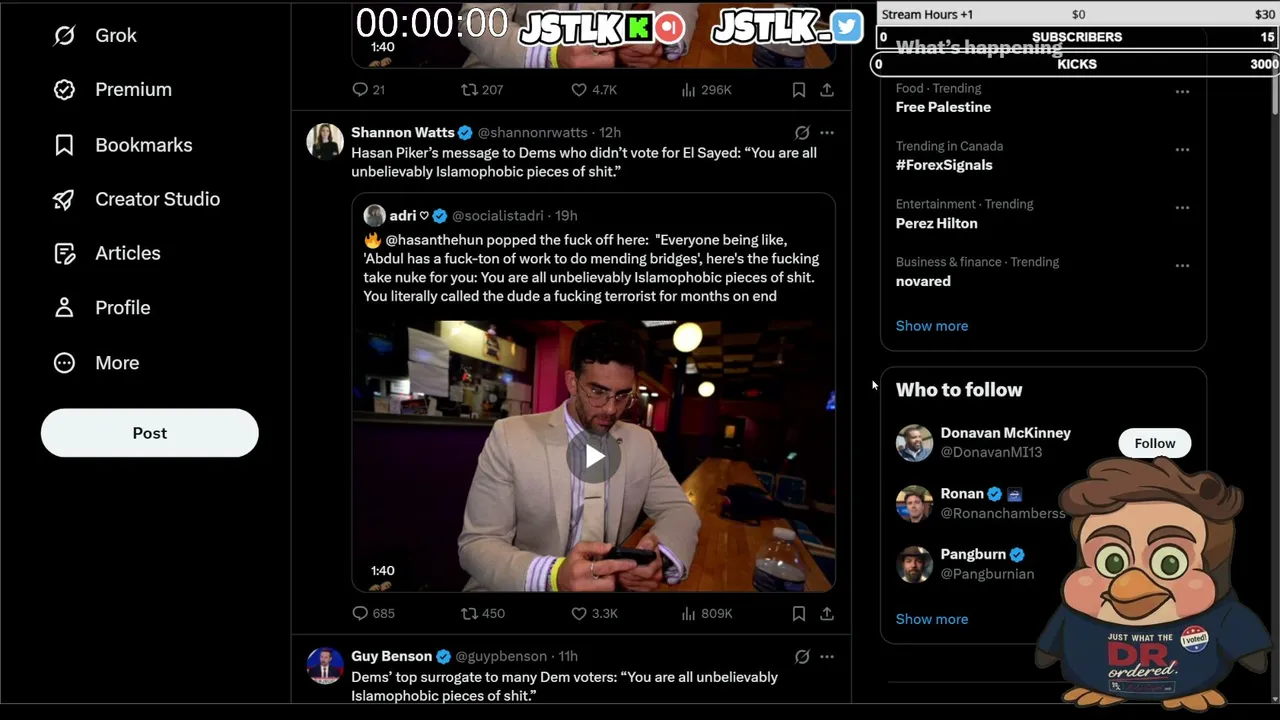Open Pangburn's profile in Who to follow
Screen dimensions: 1280x720
973,554
